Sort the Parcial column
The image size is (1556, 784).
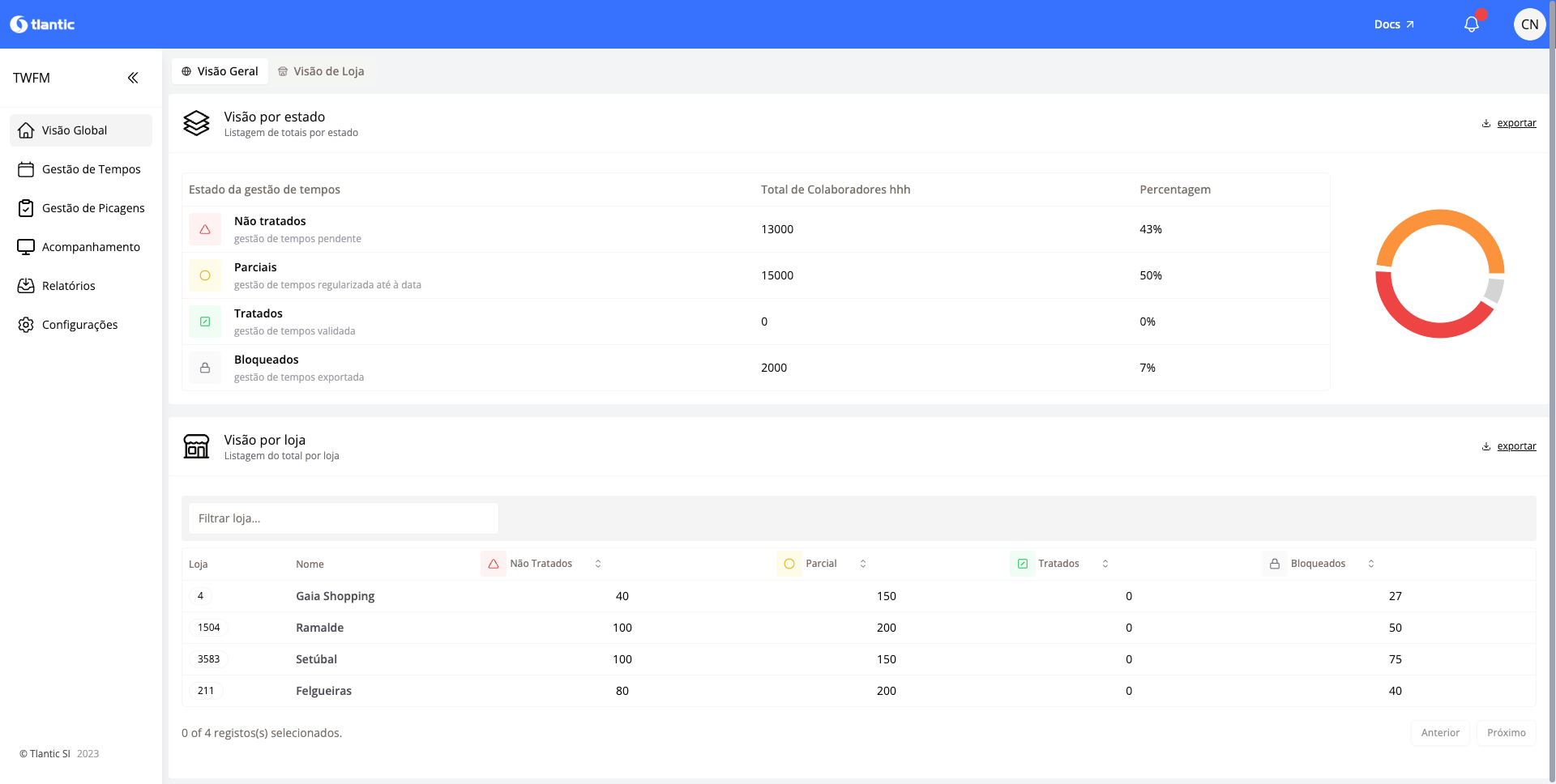863,564
